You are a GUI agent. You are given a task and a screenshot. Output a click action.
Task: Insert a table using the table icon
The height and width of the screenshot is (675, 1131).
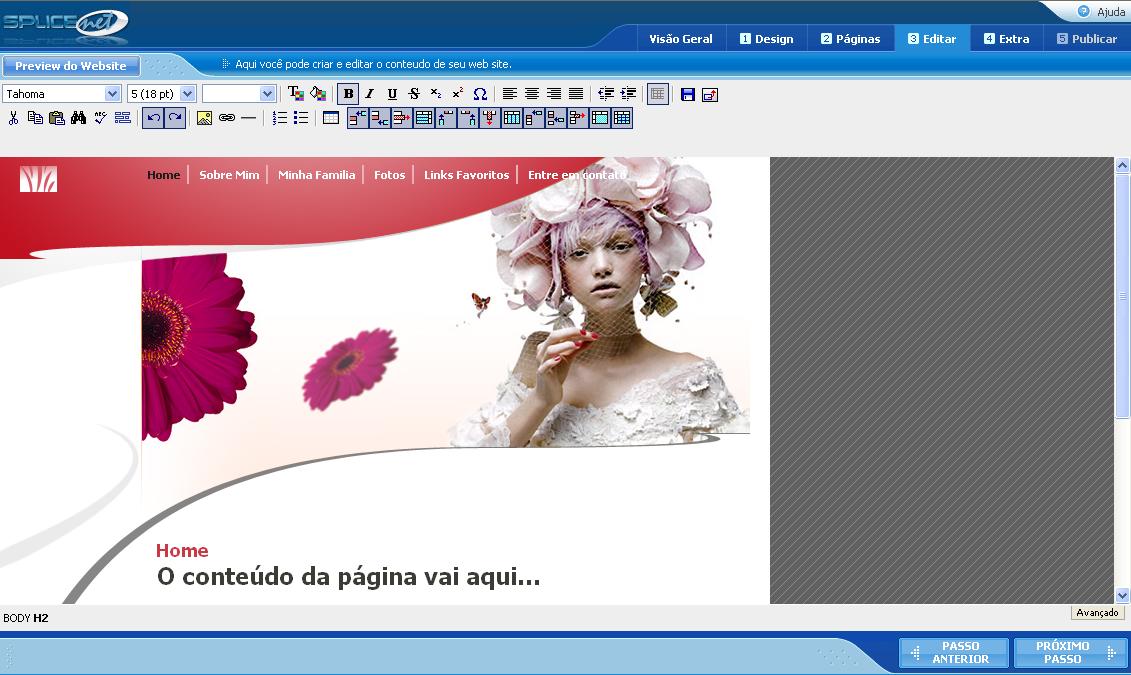(330, 118)
